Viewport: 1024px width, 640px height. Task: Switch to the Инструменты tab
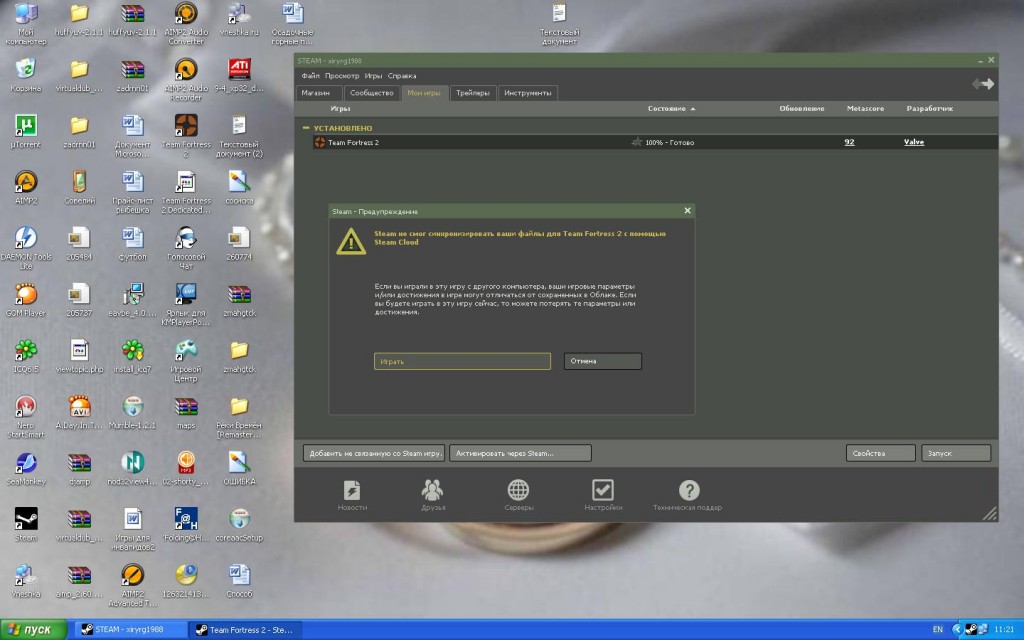pyautogui.click(x=528, y=93)
